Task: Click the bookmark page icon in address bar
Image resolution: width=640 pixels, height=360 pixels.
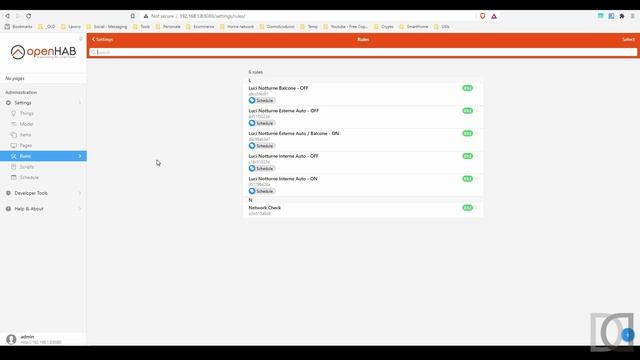Action: pyautogui.click(x=133, y=16)
